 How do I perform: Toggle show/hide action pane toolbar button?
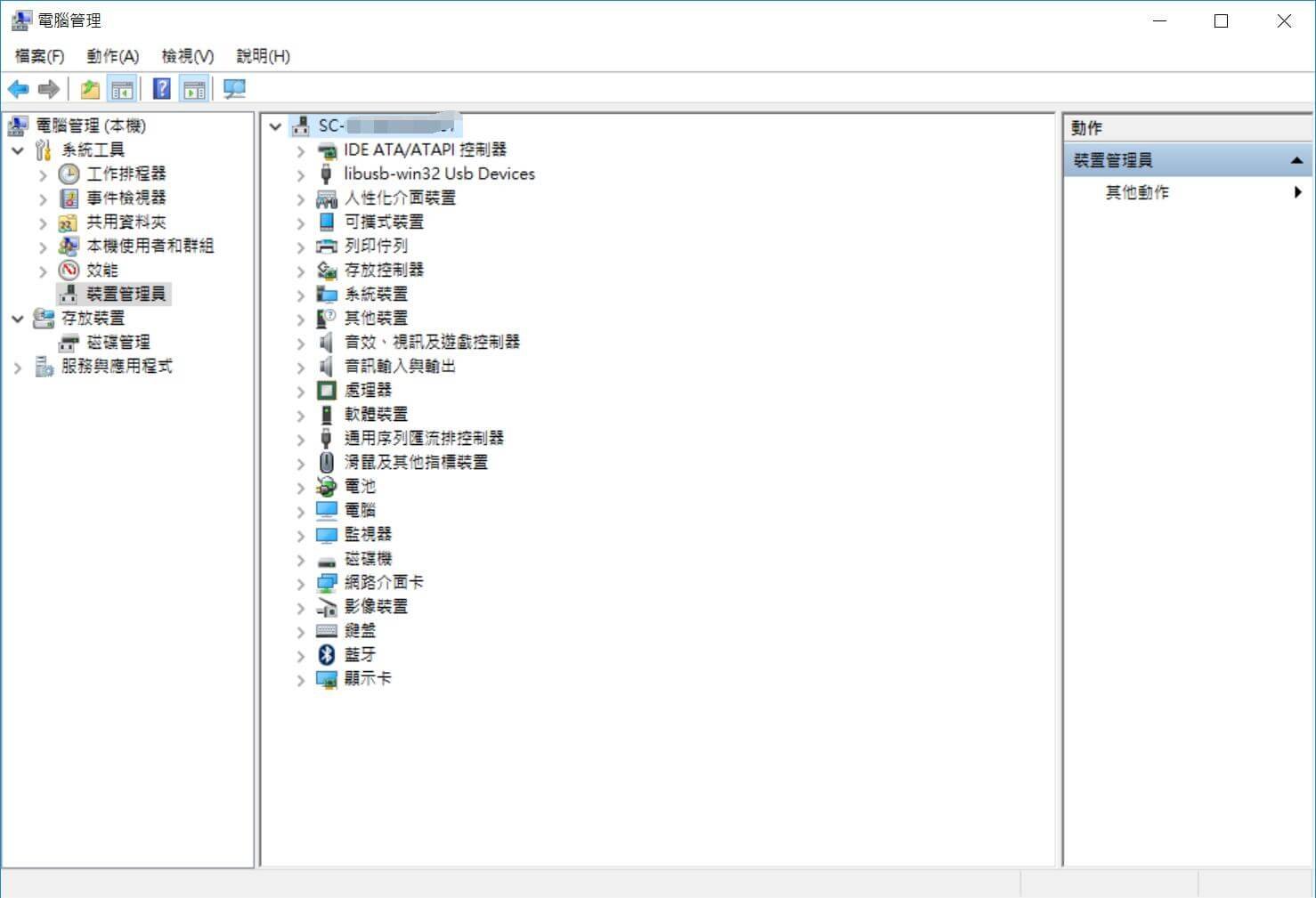click(x=194, y=89)
